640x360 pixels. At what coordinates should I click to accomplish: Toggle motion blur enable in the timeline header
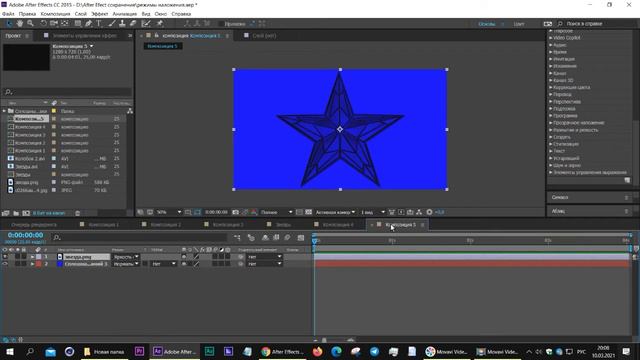coord(287,238)
